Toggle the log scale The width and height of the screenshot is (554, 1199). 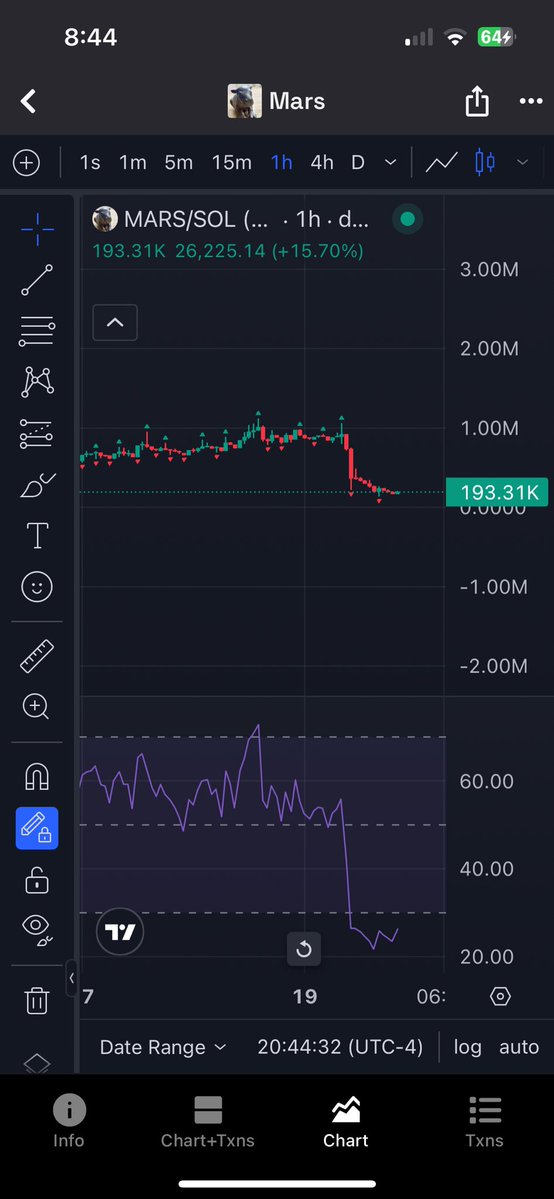[x=468, y=1047]
